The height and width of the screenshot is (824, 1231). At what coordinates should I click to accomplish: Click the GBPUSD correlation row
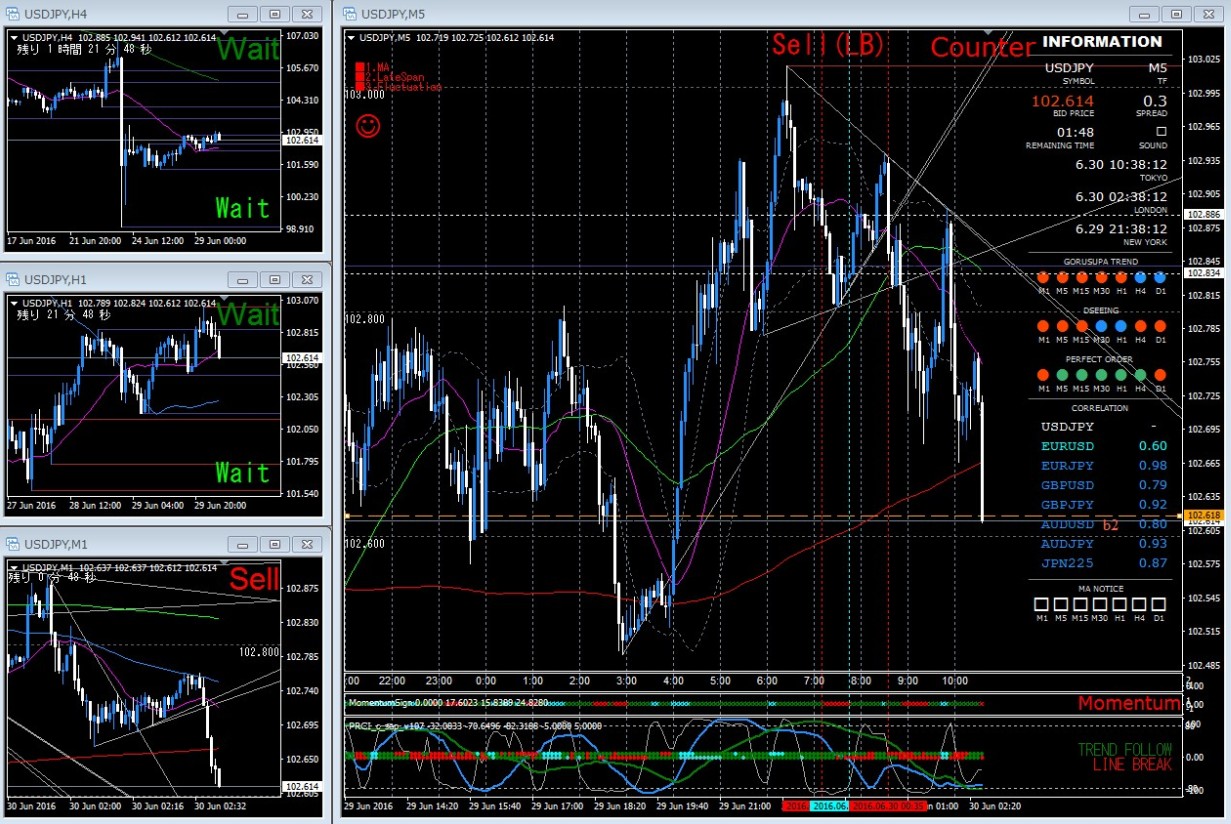click(x=1104, y=485)
